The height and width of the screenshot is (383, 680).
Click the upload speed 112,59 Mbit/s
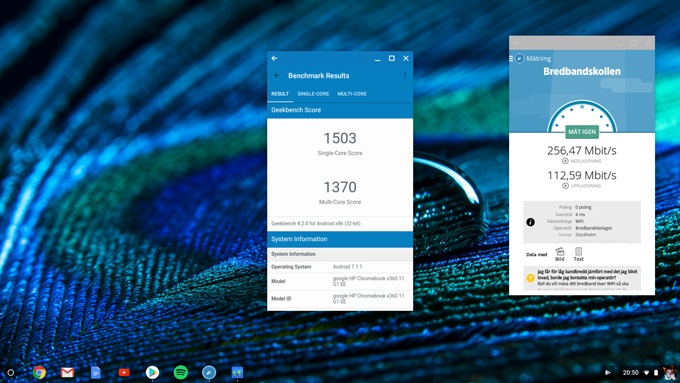(x=582, y=175)
